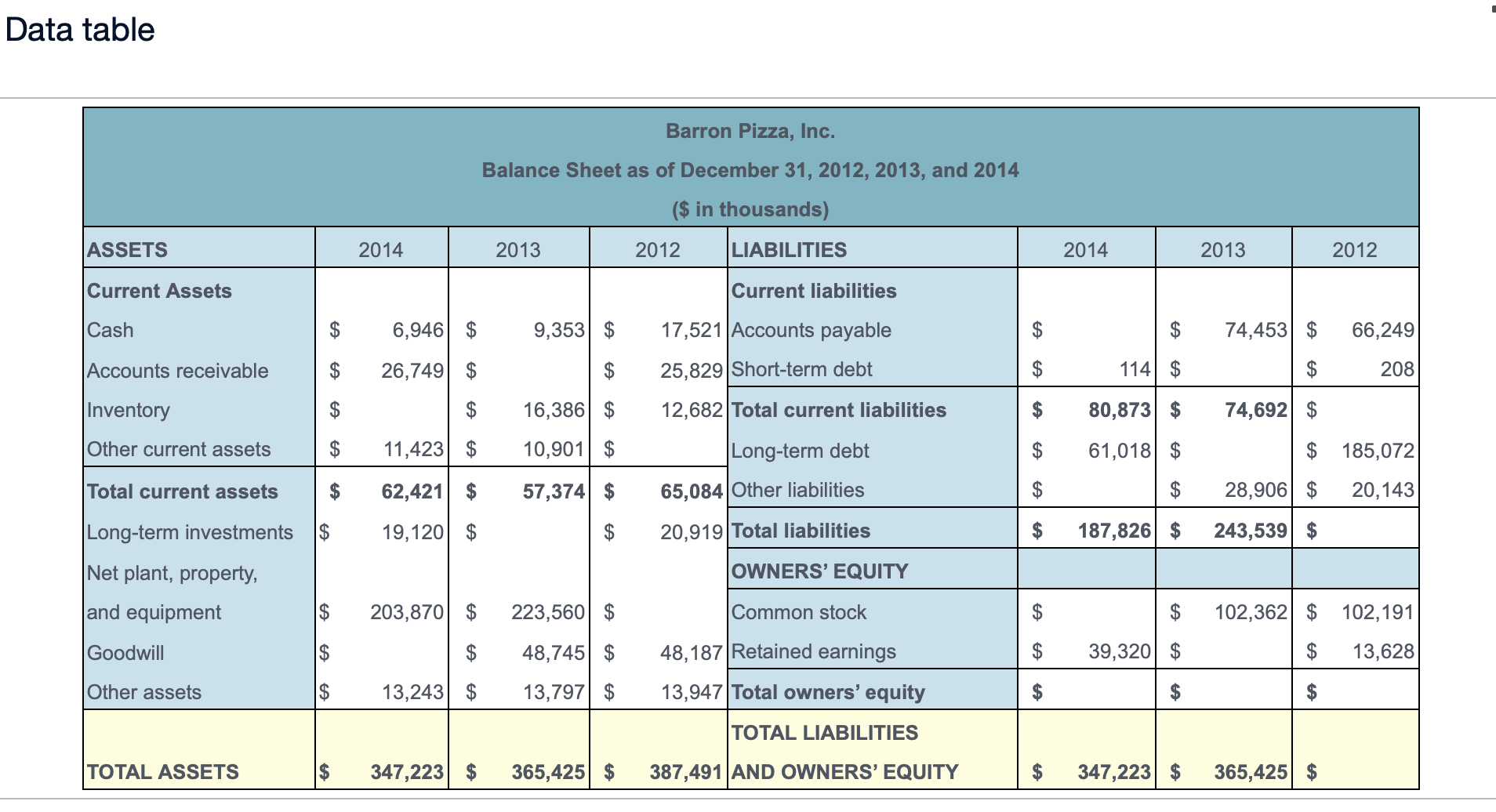This screenshot has width=1496, height=812.
Task: Select the Barron Pizza, Inc. title
Action: click(750, 131)
